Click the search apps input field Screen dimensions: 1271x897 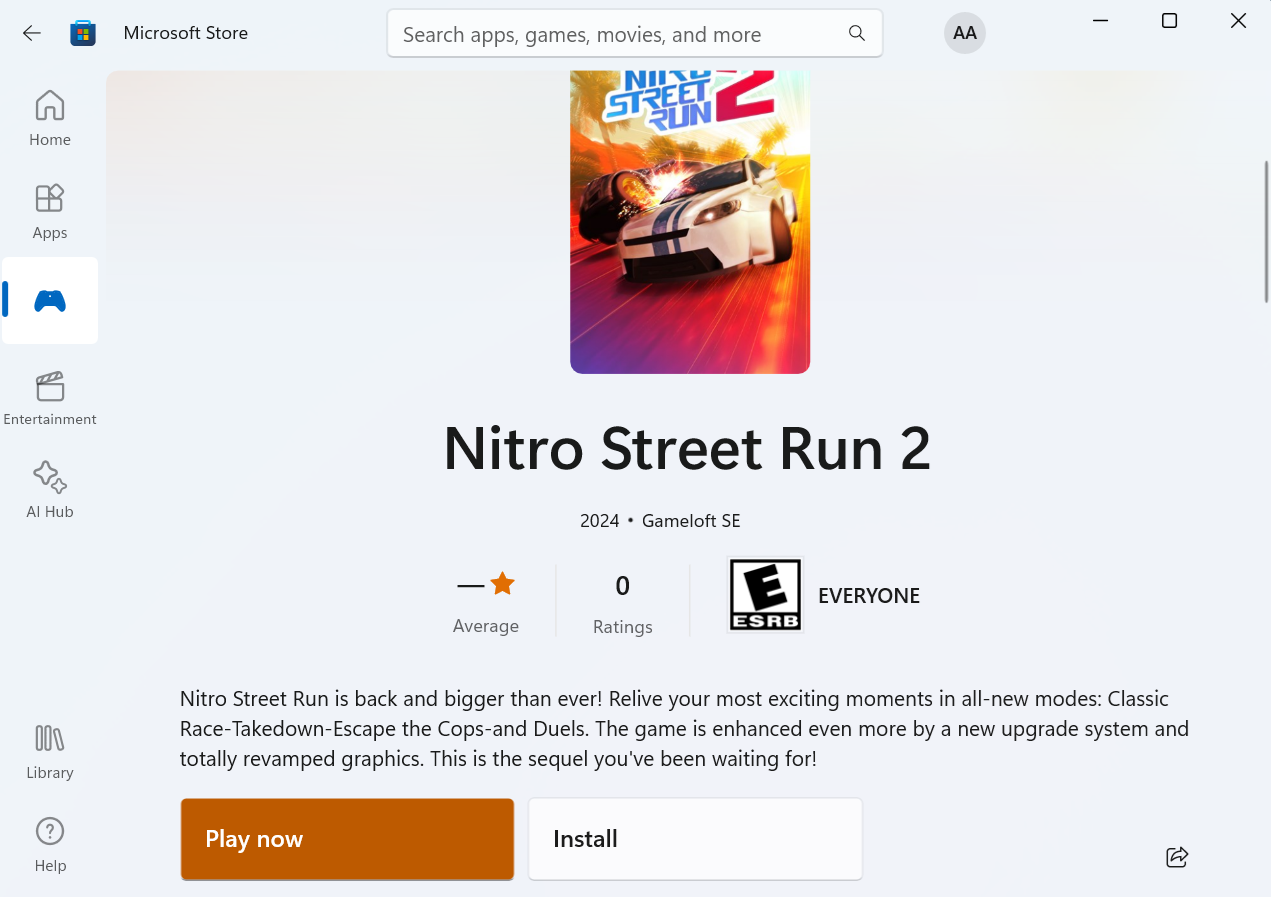pyautogui.click(x=620, y=34)
